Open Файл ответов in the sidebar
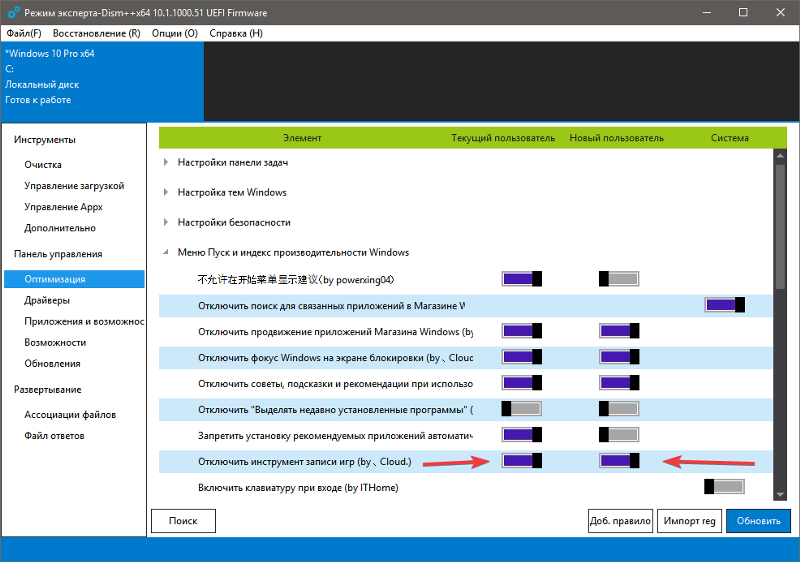 (x=54, y=436)
